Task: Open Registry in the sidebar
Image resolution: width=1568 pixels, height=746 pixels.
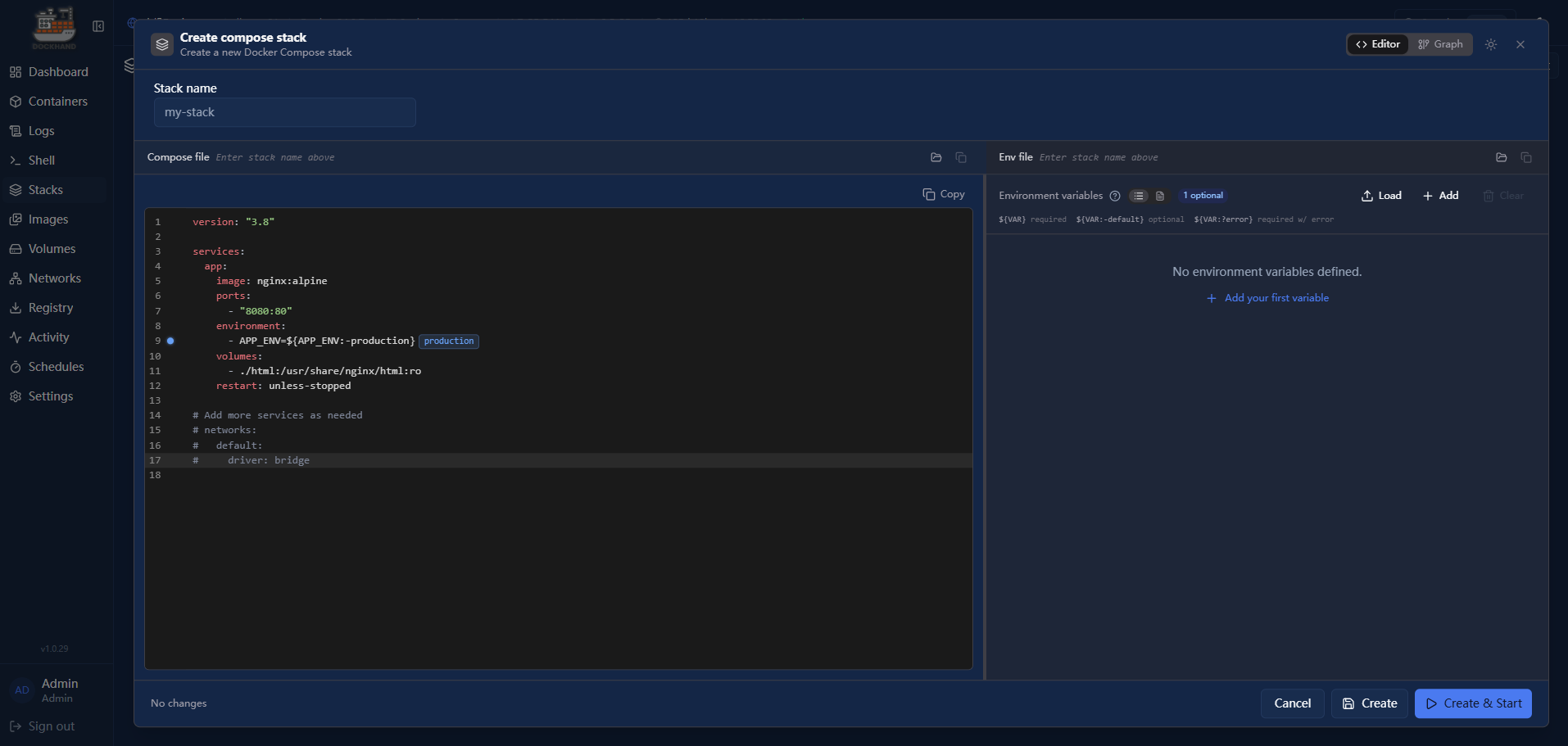Action: click(x=54, y=308)
